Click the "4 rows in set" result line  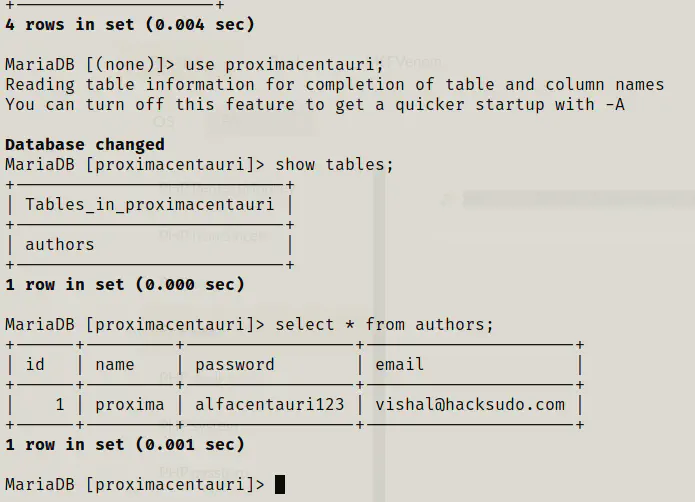pyautogui.click(x=130, y=24)
